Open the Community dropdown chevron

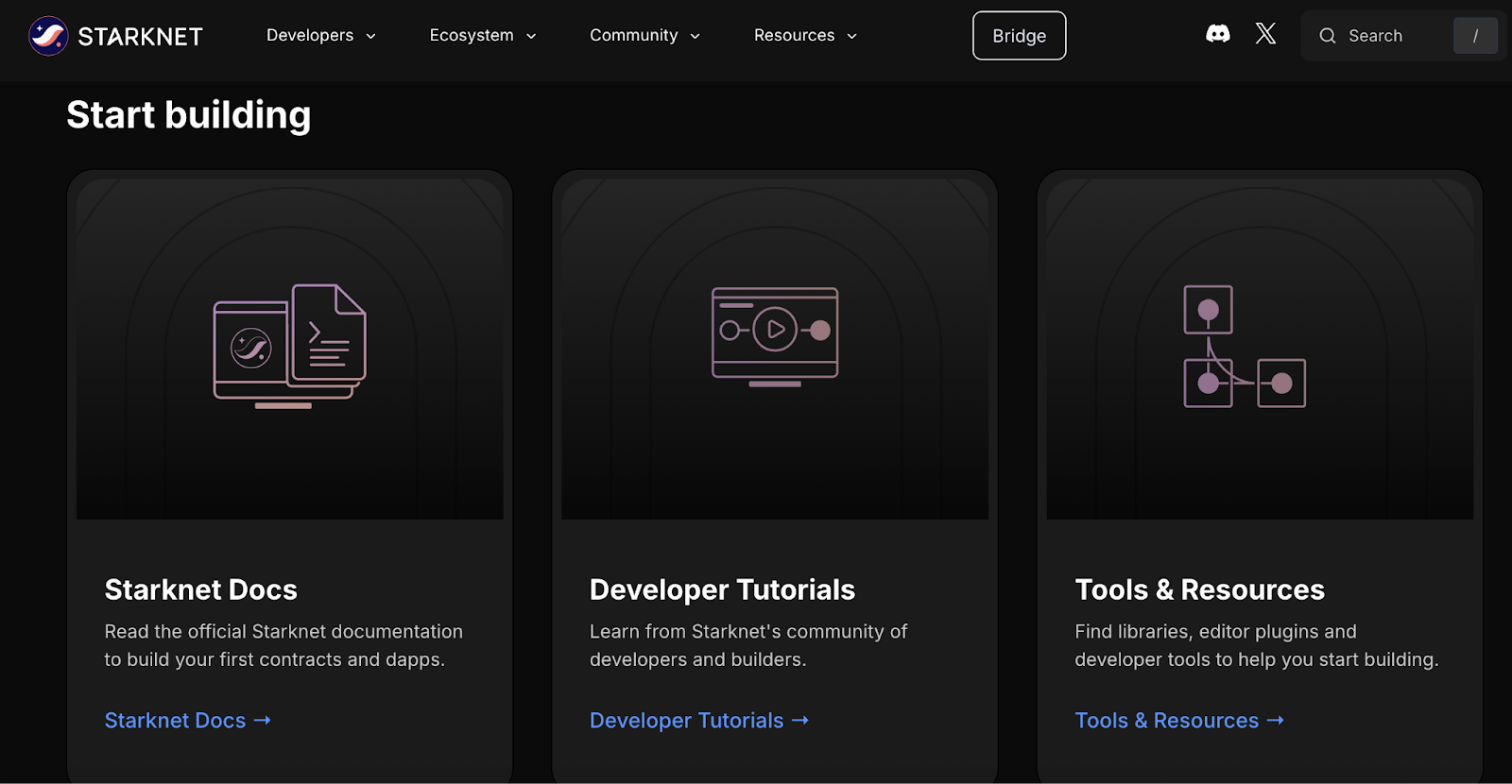[696, 37]
